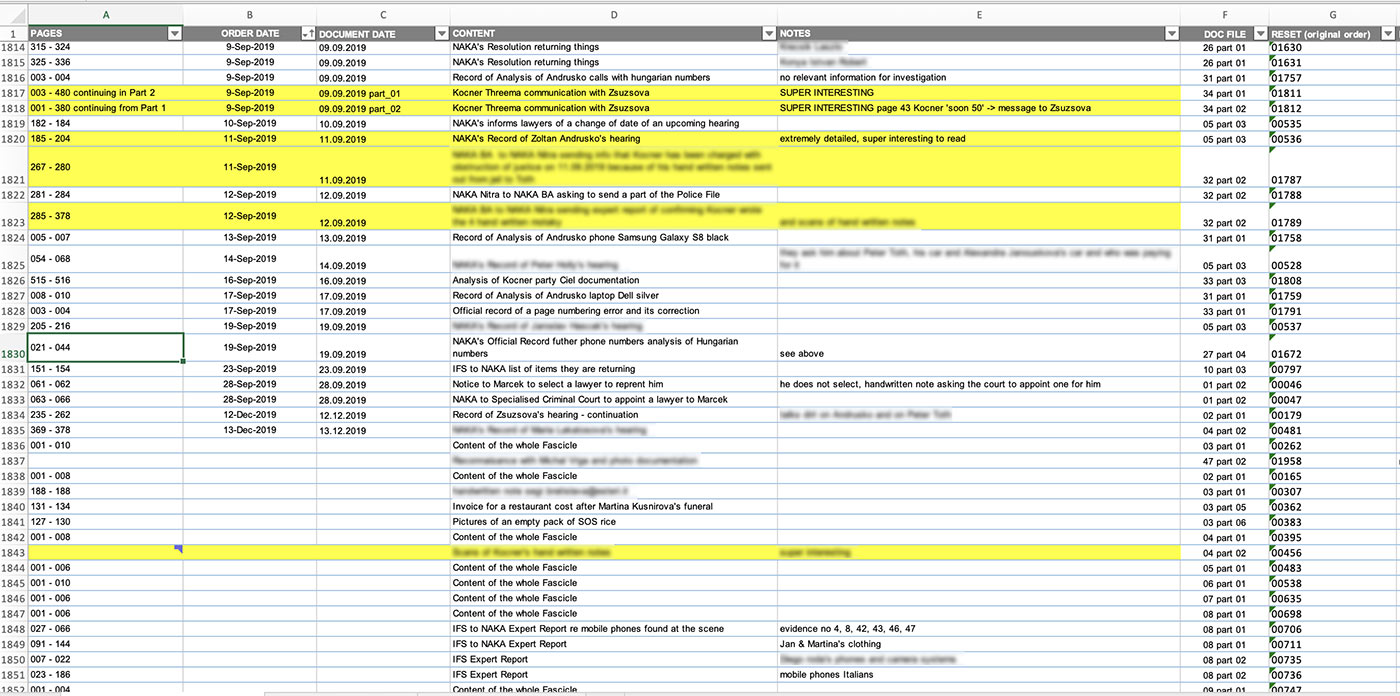Select column A by clicking its header letter

(105, 16)
